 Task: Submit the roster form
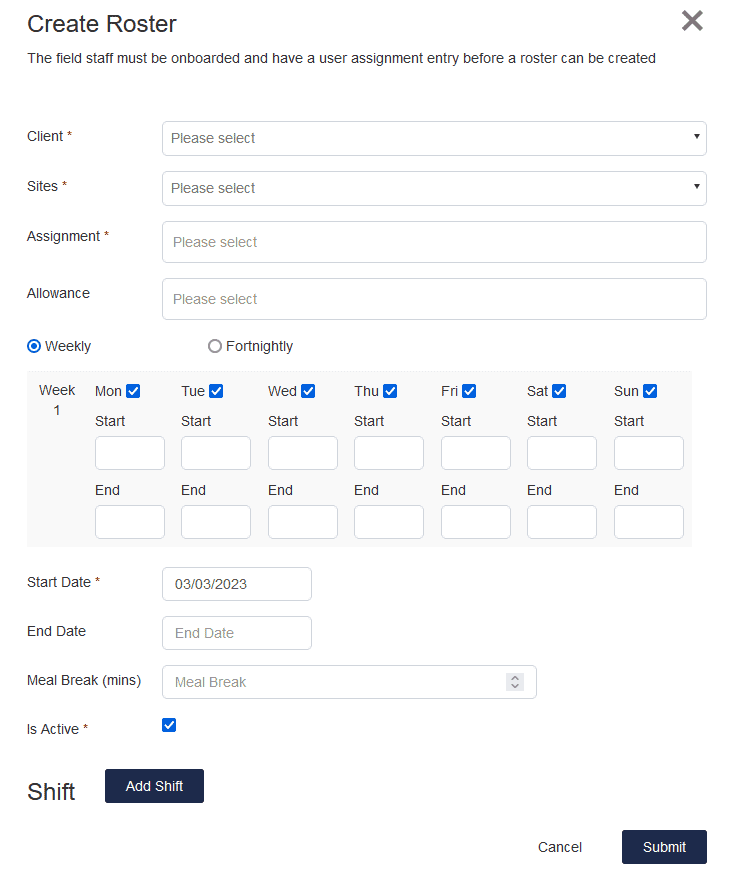point(664,847)
